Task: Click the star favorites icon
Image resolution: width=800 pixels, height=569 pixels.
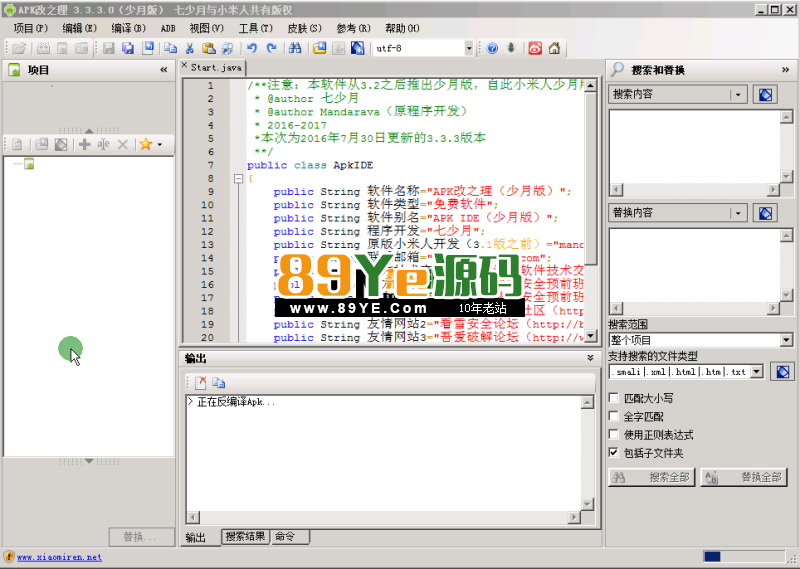Action: [145, 144]
